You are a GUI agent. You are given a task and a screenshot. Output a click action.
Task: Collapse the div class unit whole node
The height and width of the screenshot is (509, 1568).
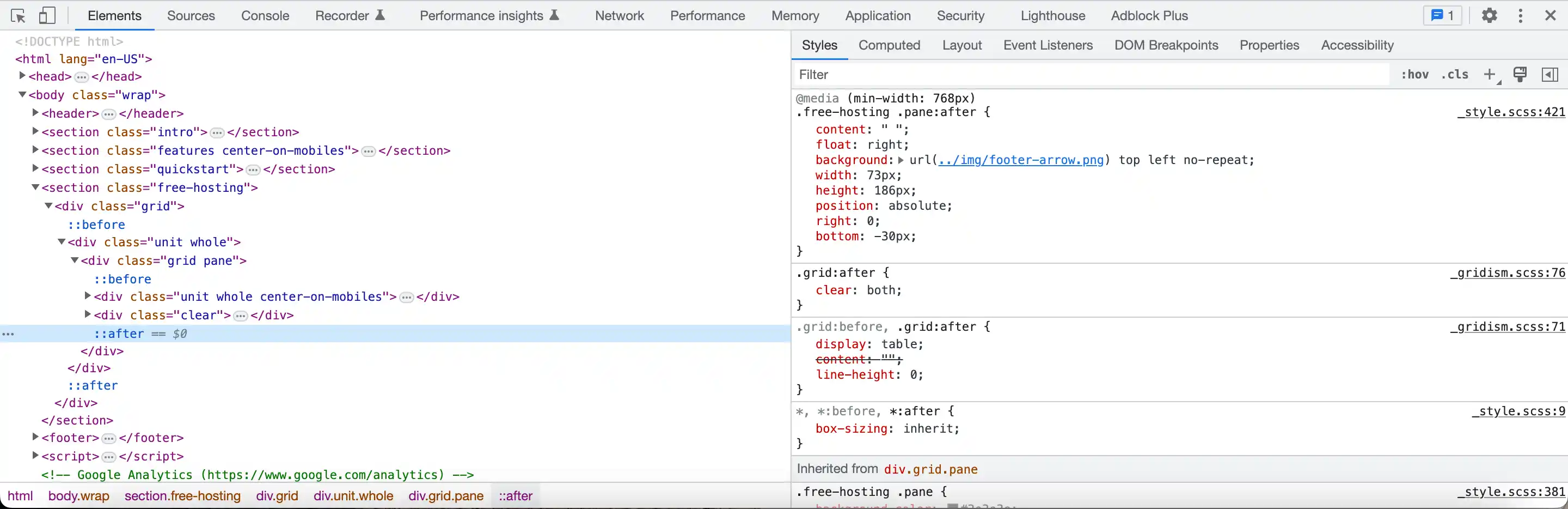pos(62,242)
